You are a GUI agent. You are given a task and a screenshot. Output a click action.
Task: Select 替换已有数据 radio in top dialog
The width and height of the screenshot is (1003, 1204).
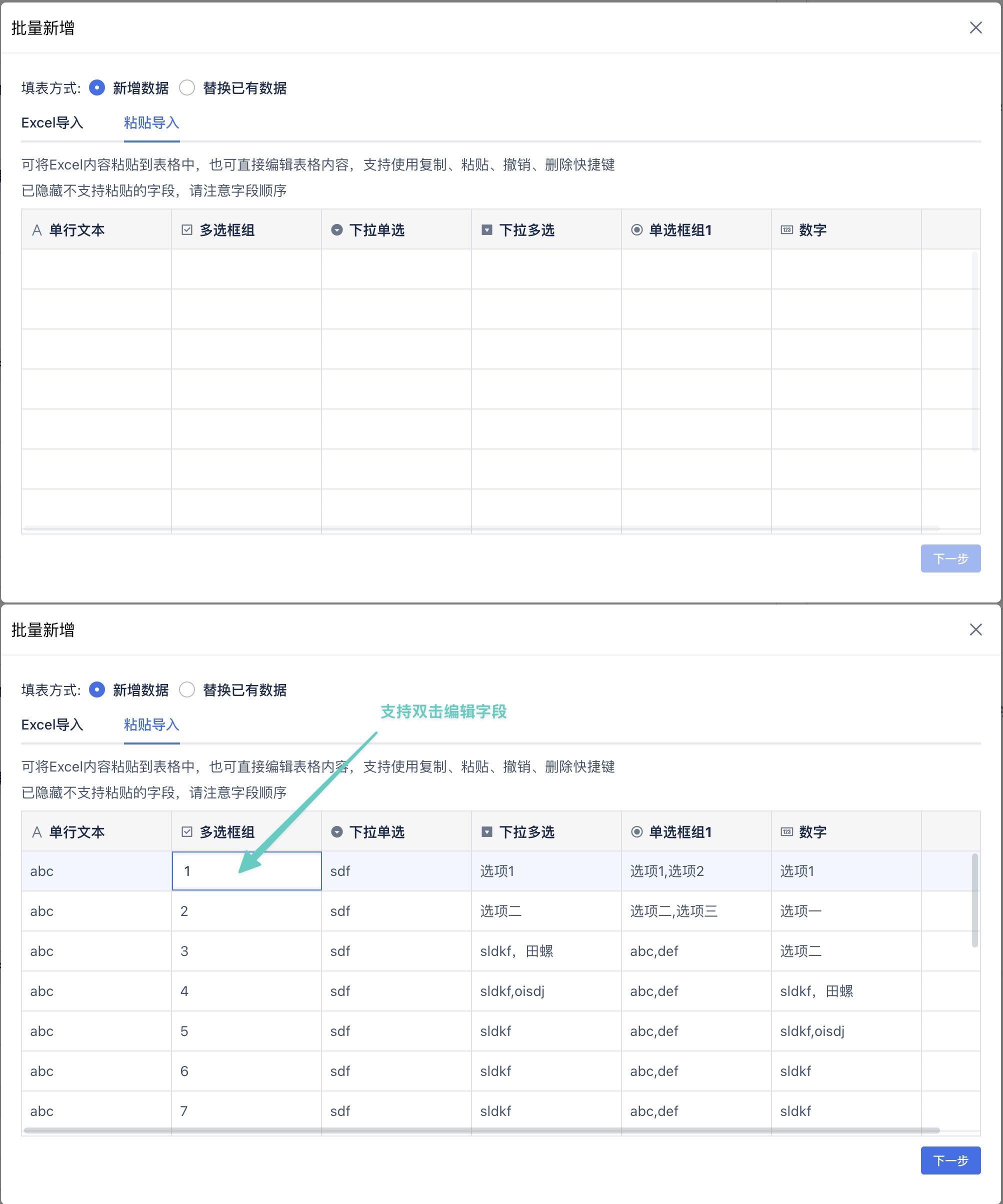[187, 87]
